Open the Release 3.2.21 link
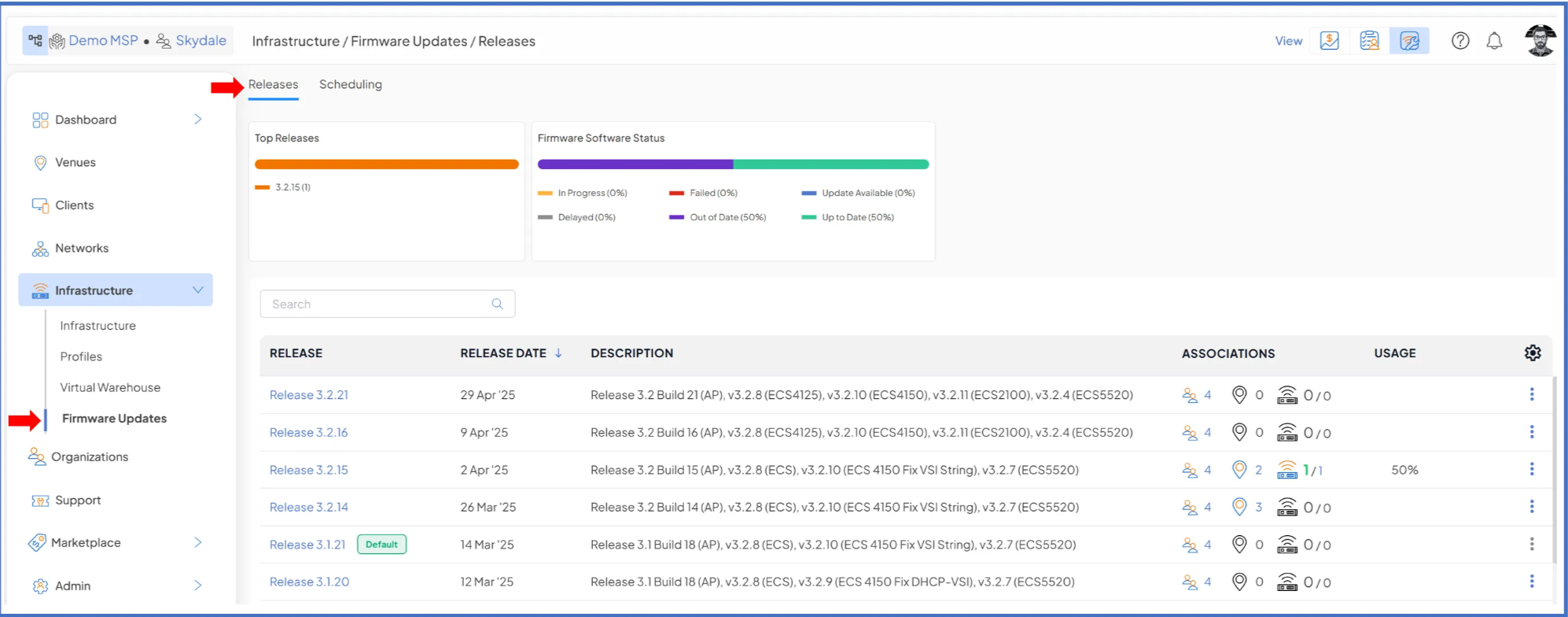Screen dimensions: 1568x617 pyautogui.click(x=309, y=395)
